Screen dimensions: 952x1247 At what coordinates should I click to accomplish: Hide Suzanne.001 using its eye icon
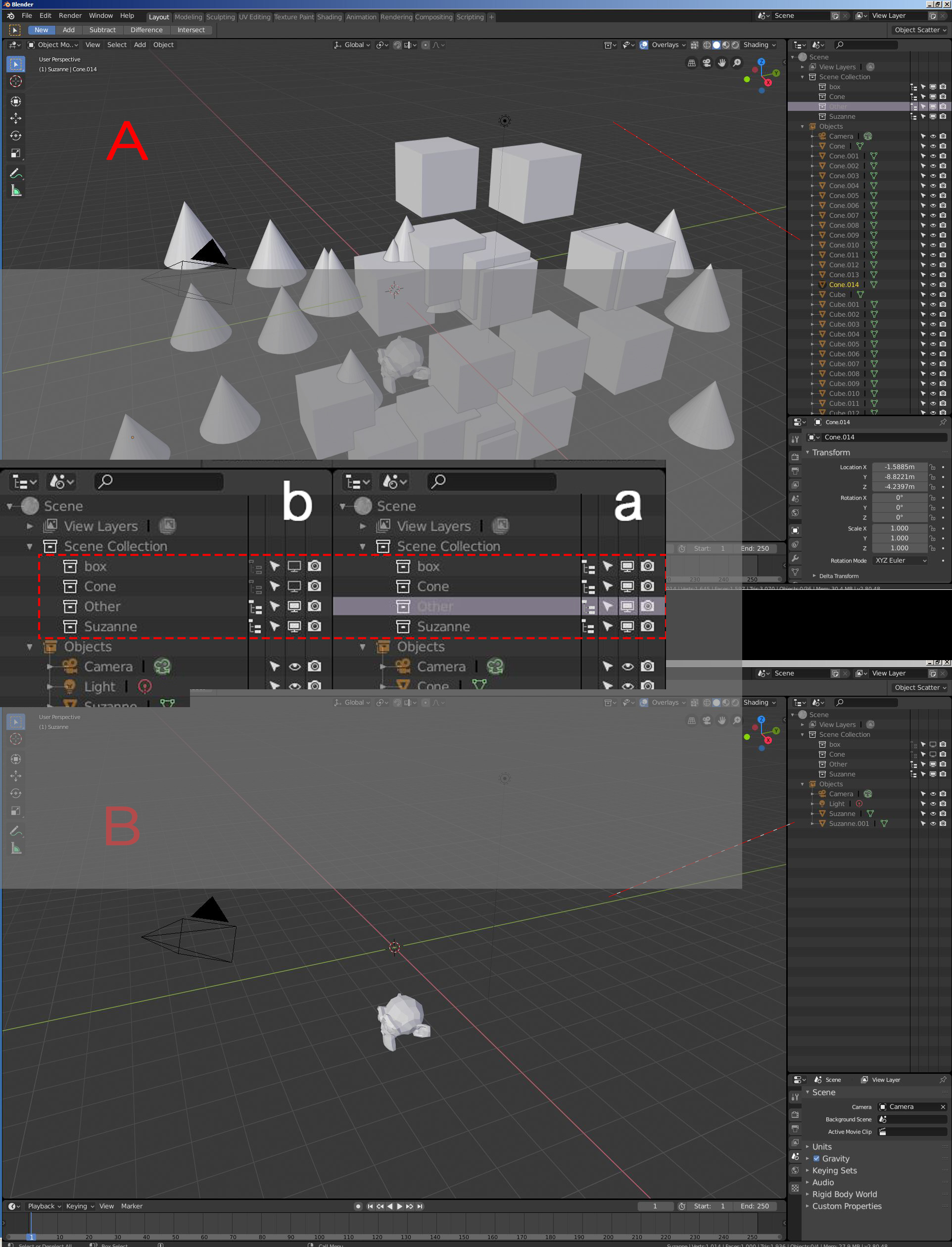pos(933,824)
